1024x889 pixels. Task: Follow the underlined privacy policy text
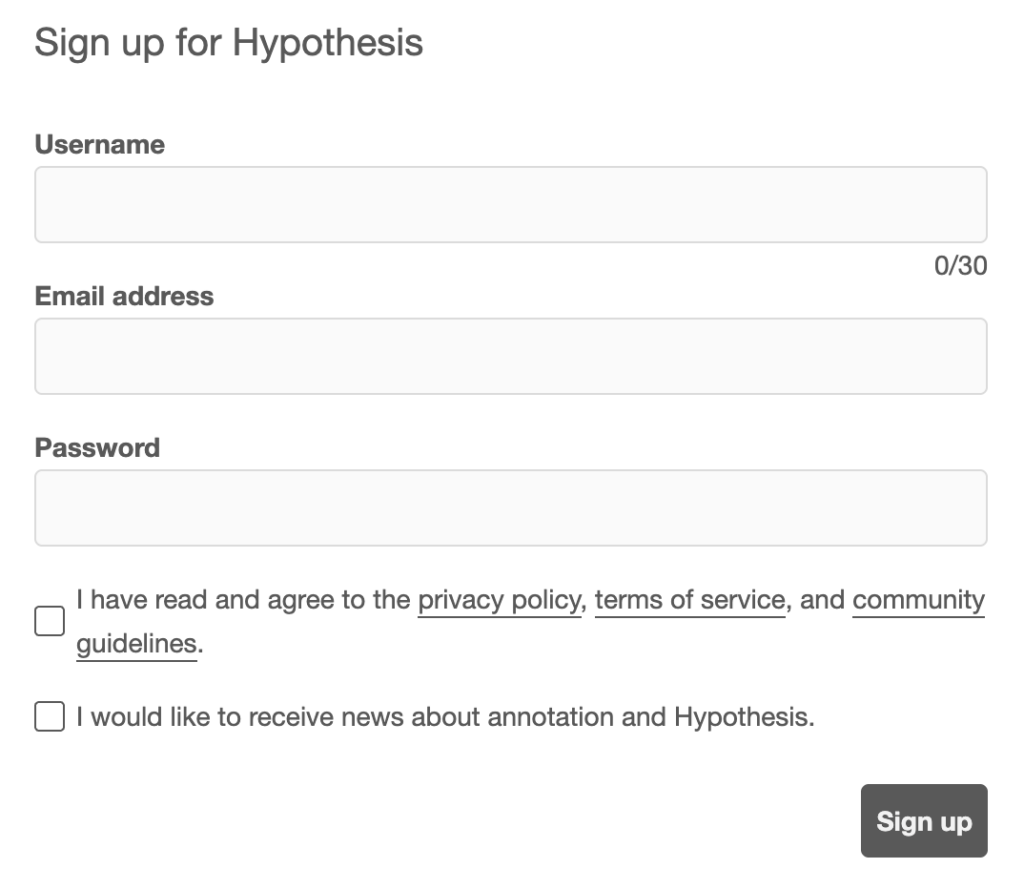(x=498, y=600)
